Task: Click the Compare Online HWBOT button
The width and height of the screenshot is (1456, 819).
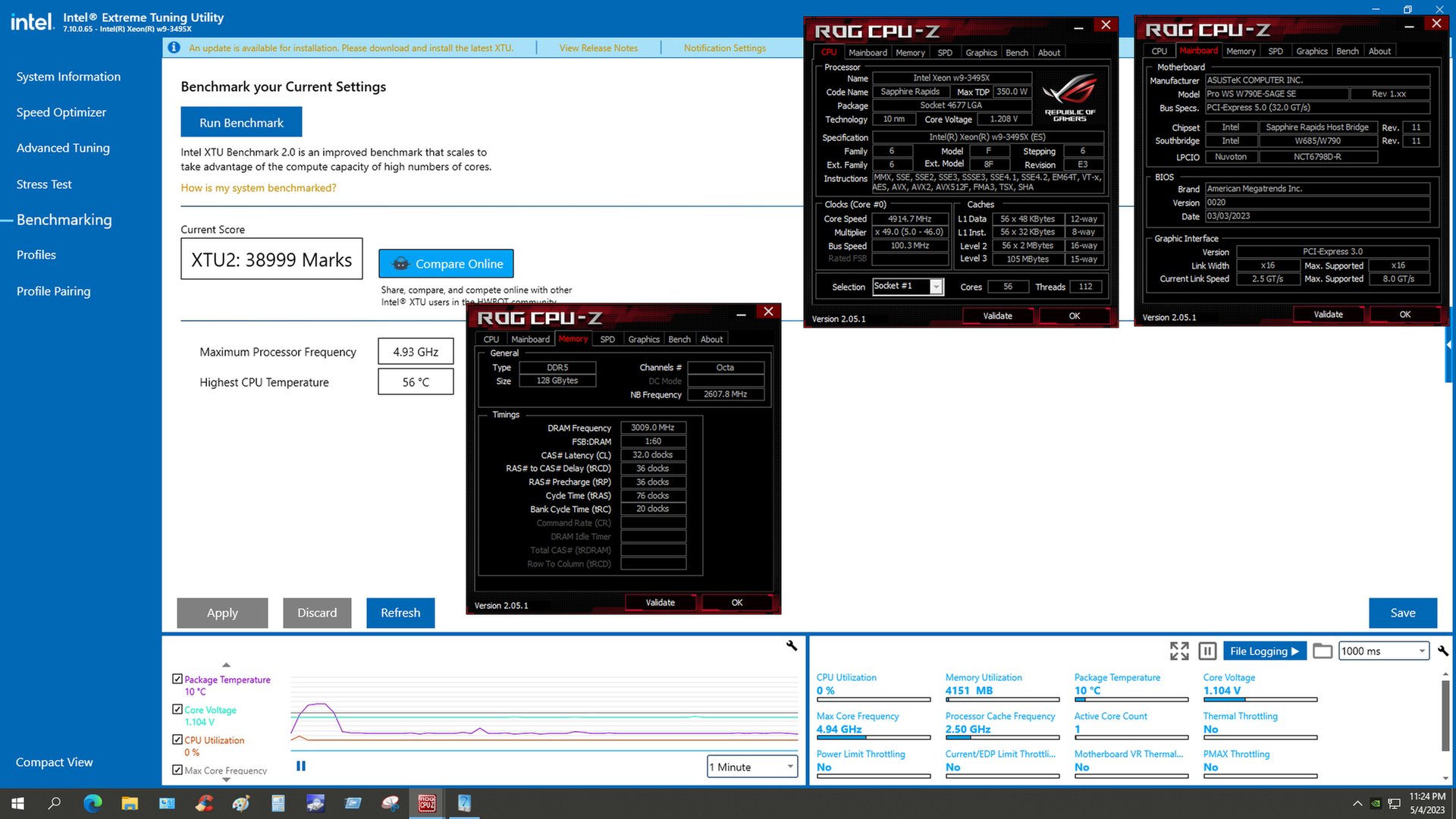Action: (x=446, y=264)
